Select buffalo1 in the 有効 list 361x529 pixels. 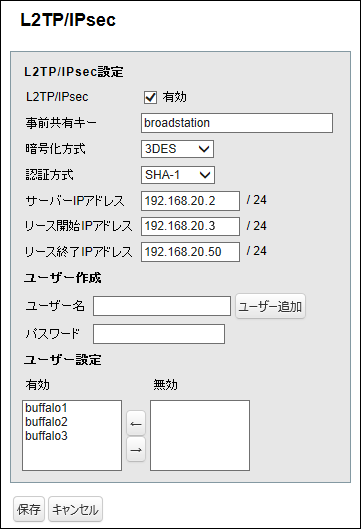click(46, 408)
